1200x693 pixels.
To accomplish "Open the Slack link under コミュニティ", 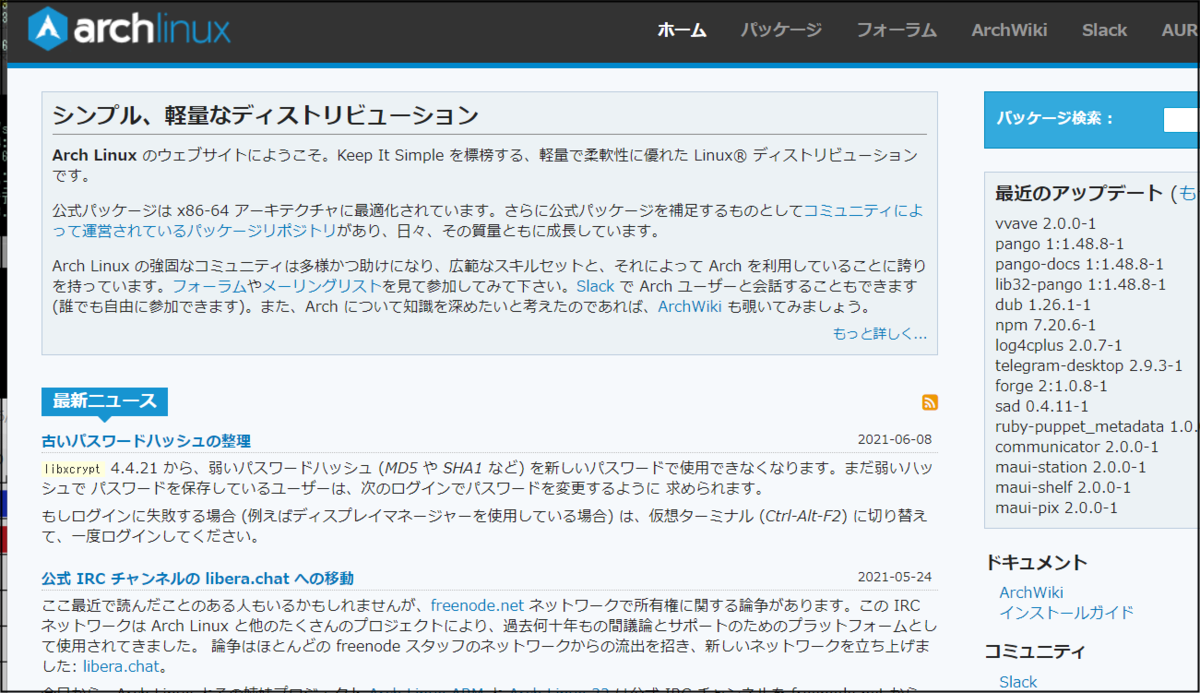I will [x=1017, y=681].
